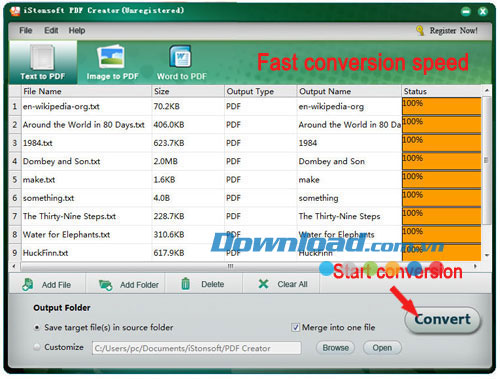
Task: Select file HuckFinn.txt
Action: [45, 253]
